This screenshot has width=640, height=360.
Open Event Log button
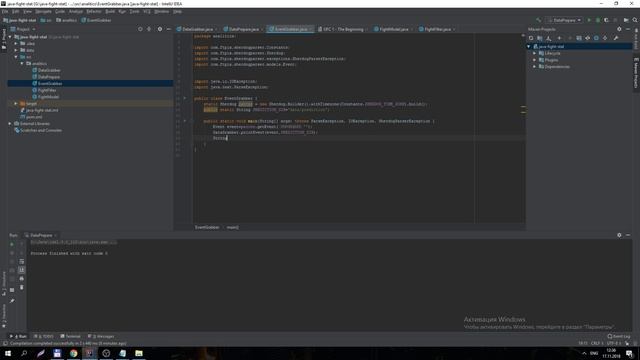pyautogui.click(x=619, y=336)
